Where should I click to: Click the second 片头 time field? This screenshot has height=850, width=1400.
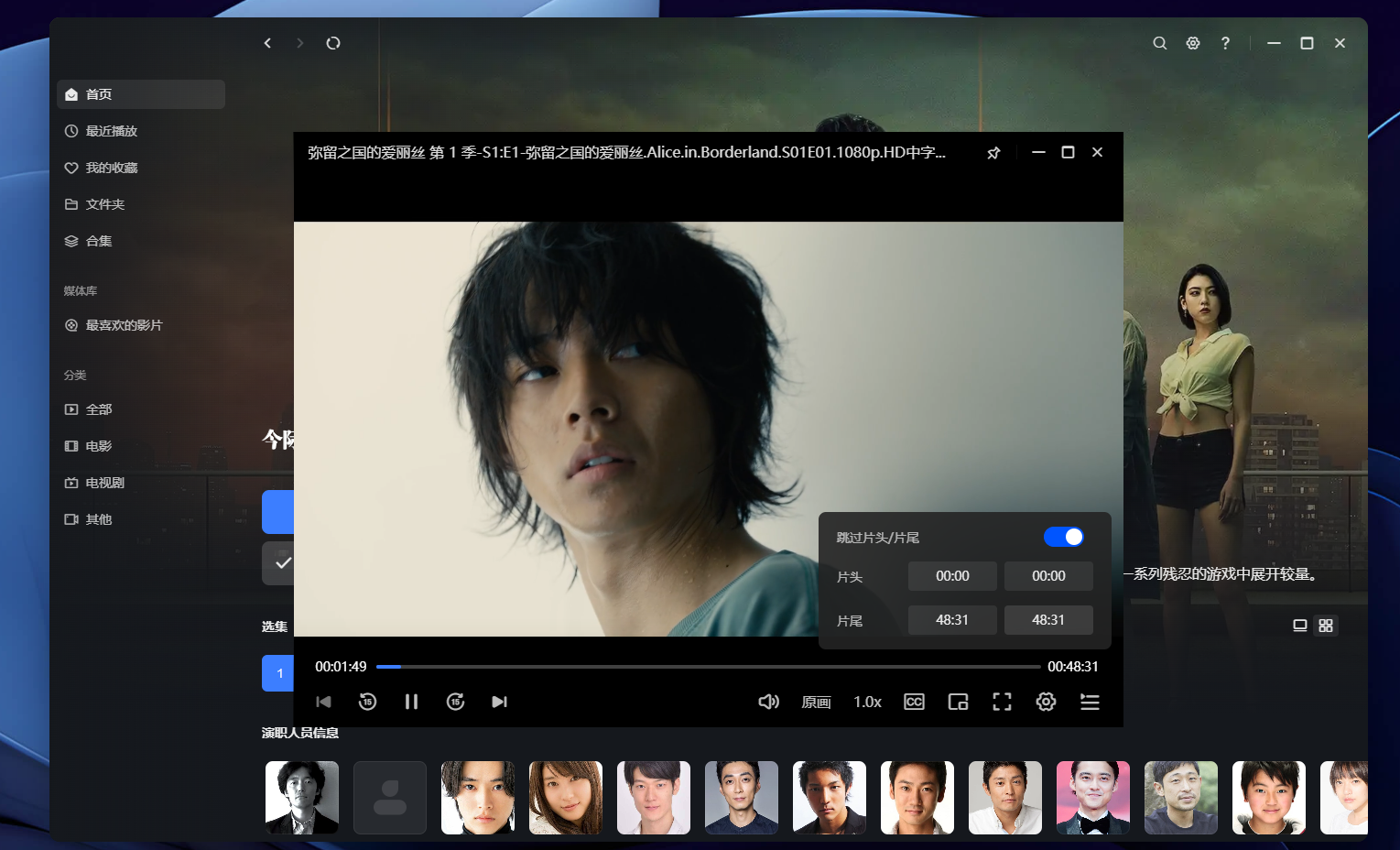click(x=1048, y=576)
